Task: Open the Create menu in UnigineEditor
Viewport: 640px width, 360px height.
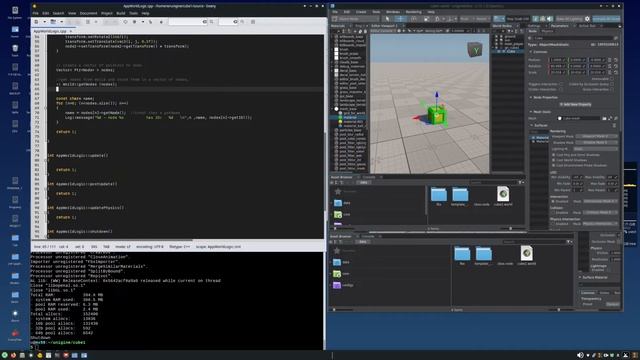Action: pos(361,12)
